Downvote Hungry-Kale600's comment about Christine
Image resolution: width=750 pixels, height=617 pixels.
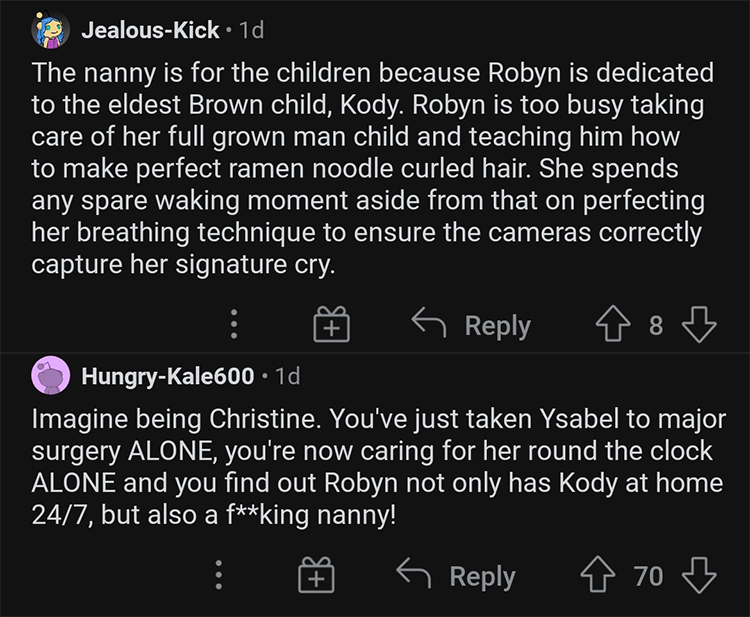click(x=697, y=576)
